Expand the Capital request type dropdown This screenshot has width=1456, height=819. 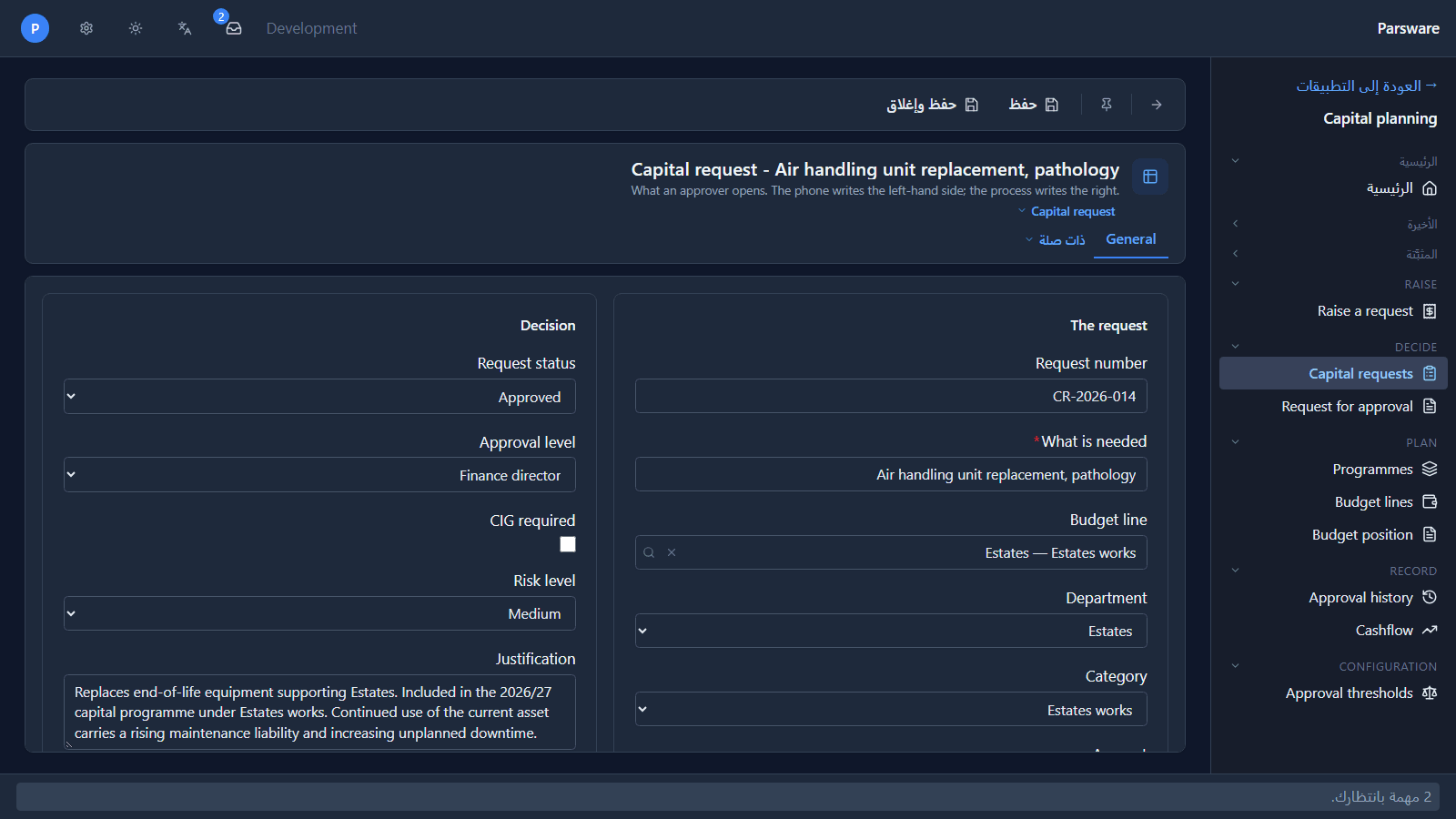click(1067, 211)
